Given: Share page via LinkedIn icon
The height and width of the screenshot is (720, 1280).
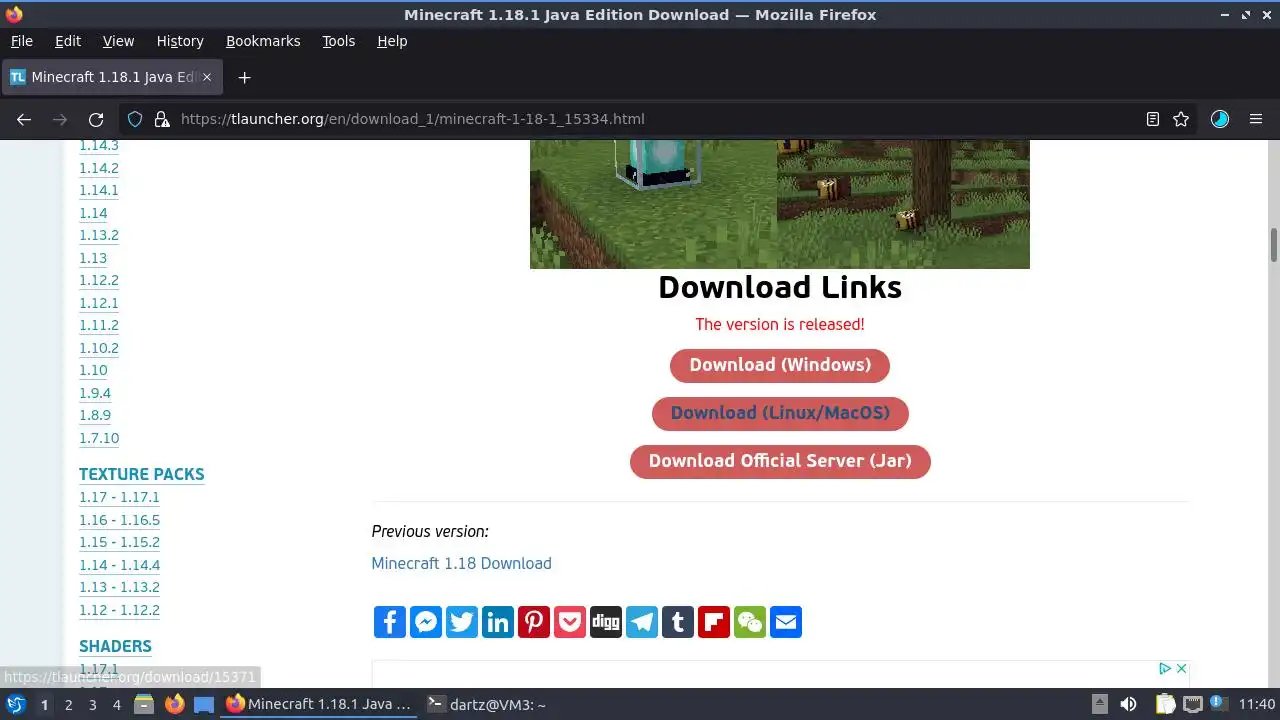Looking at the screenshot, I should (x=498, y=622).
